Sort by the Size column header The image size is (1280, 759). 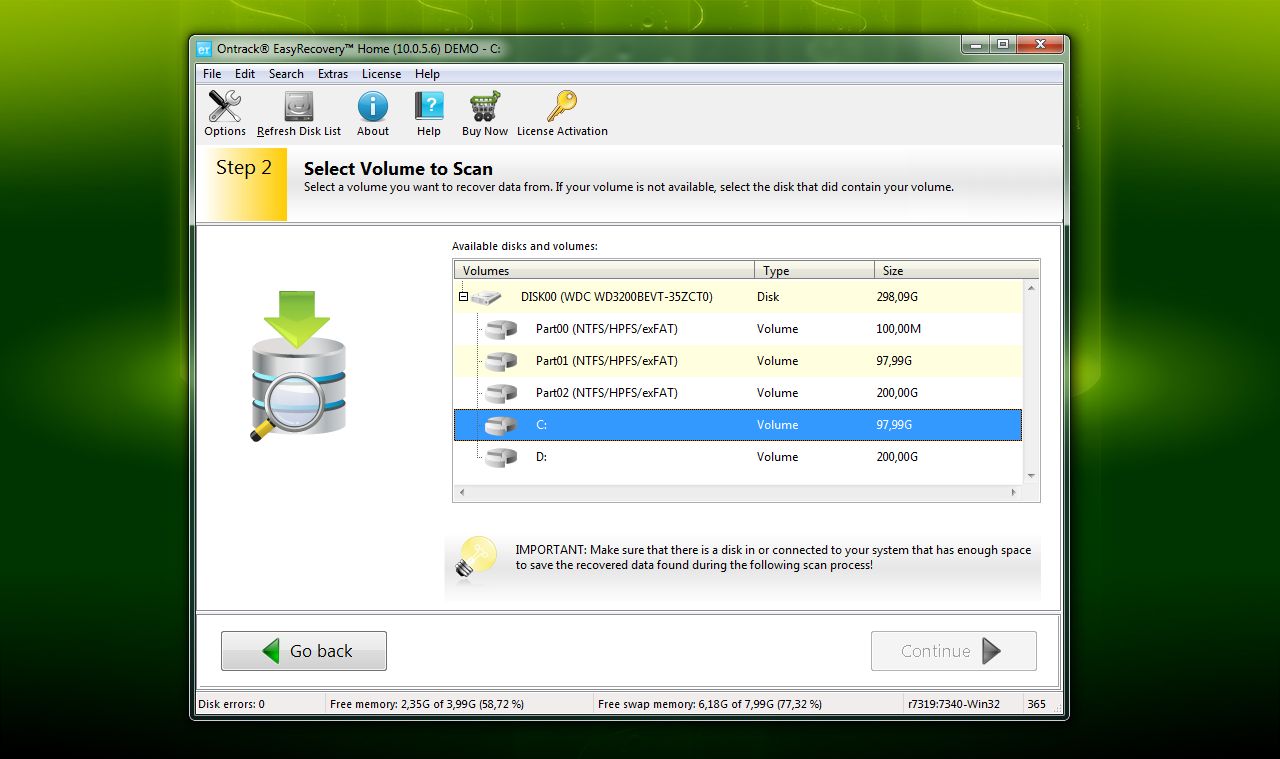(x=957, y=270)
